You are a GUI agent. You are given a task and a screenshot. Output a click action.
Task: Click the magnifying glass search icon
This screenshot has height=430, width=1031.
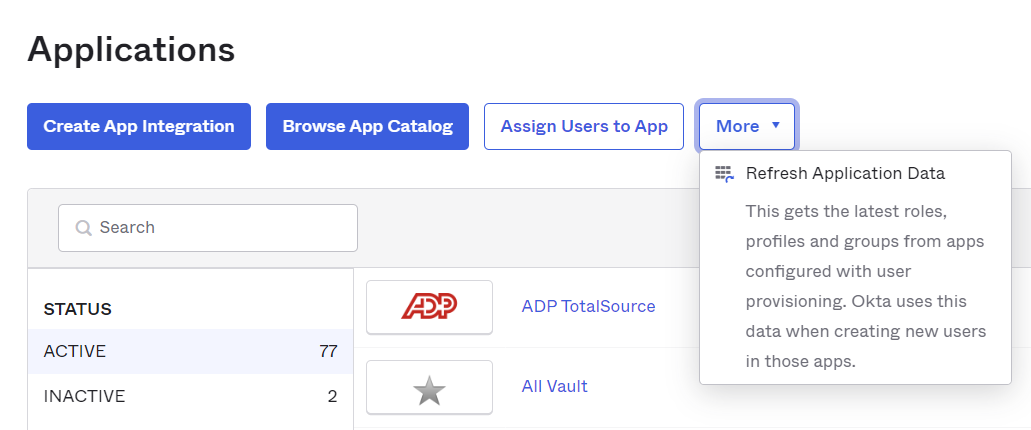click(84, 228)
